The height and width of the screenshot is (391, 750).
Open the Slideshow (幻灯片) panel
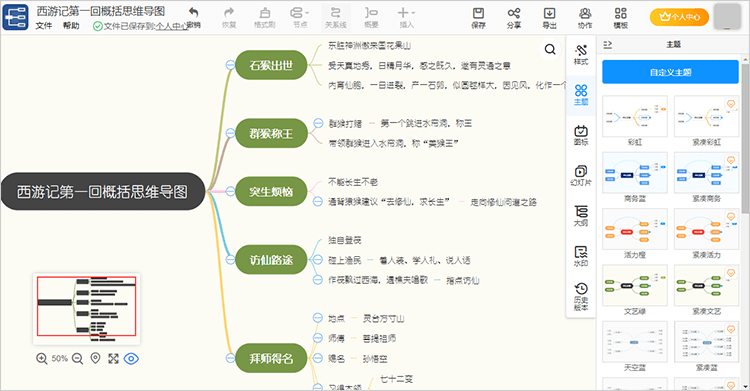pos(581,176)
